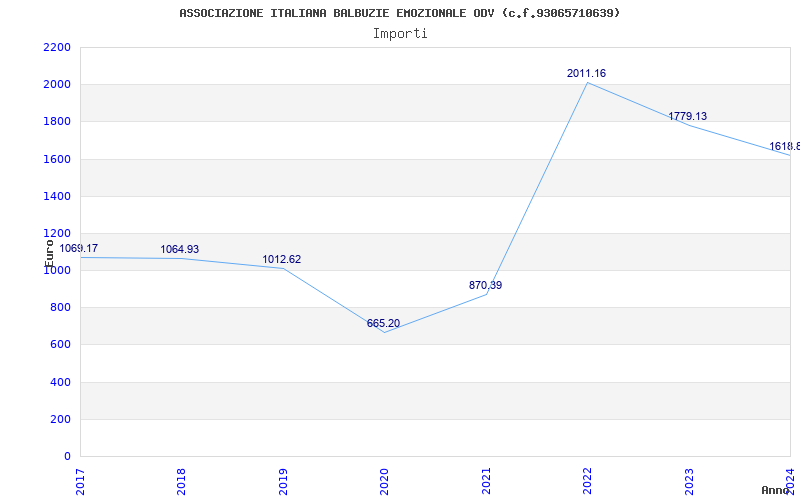The height and width of the screenshot is (500, 800).
Task: Click the 2022 x-axis year label
Action: click(588, 482)
